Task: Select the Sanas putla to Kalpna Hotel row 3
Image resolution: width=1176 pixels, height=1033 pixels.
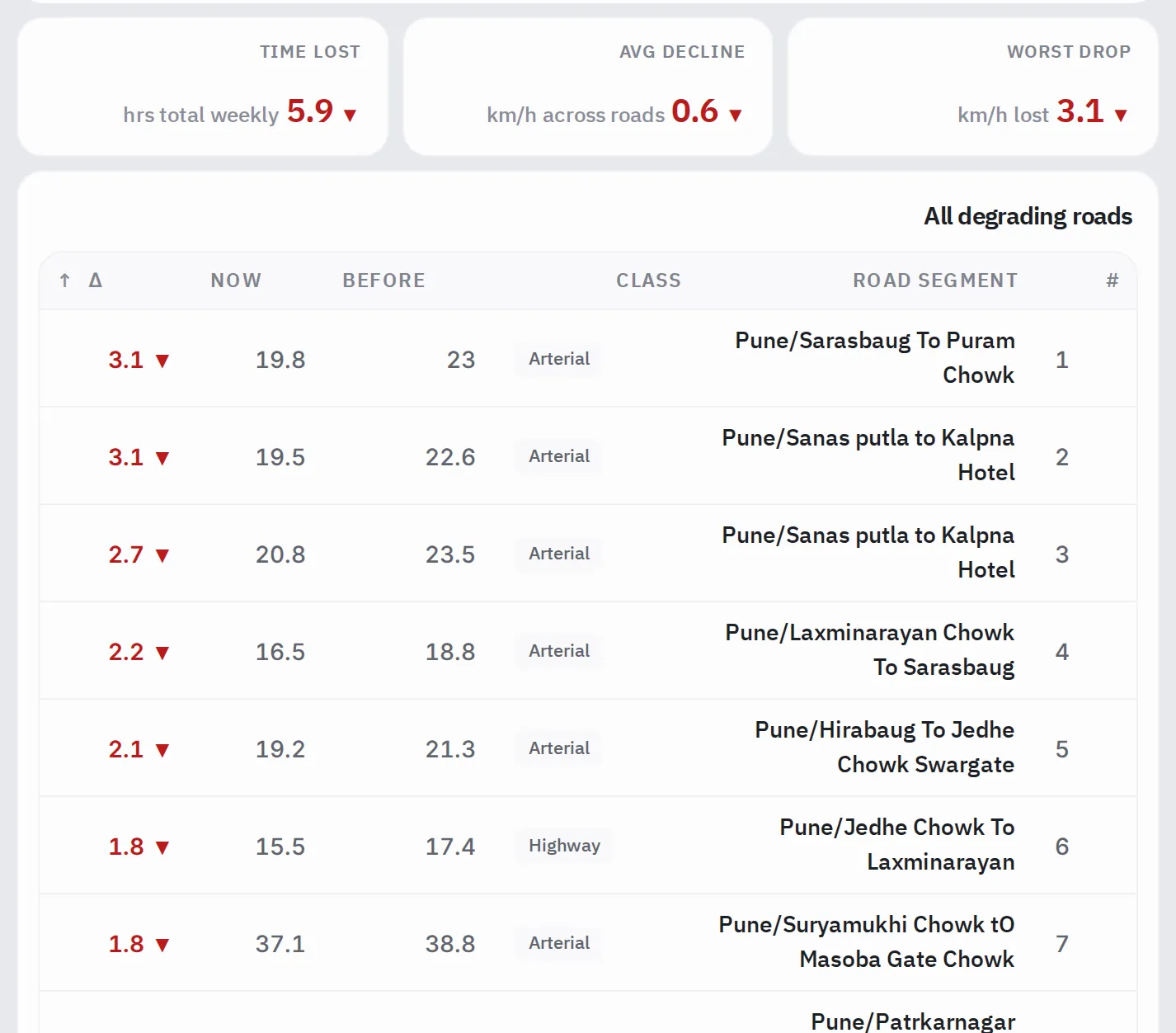Action: coord(868,553)
